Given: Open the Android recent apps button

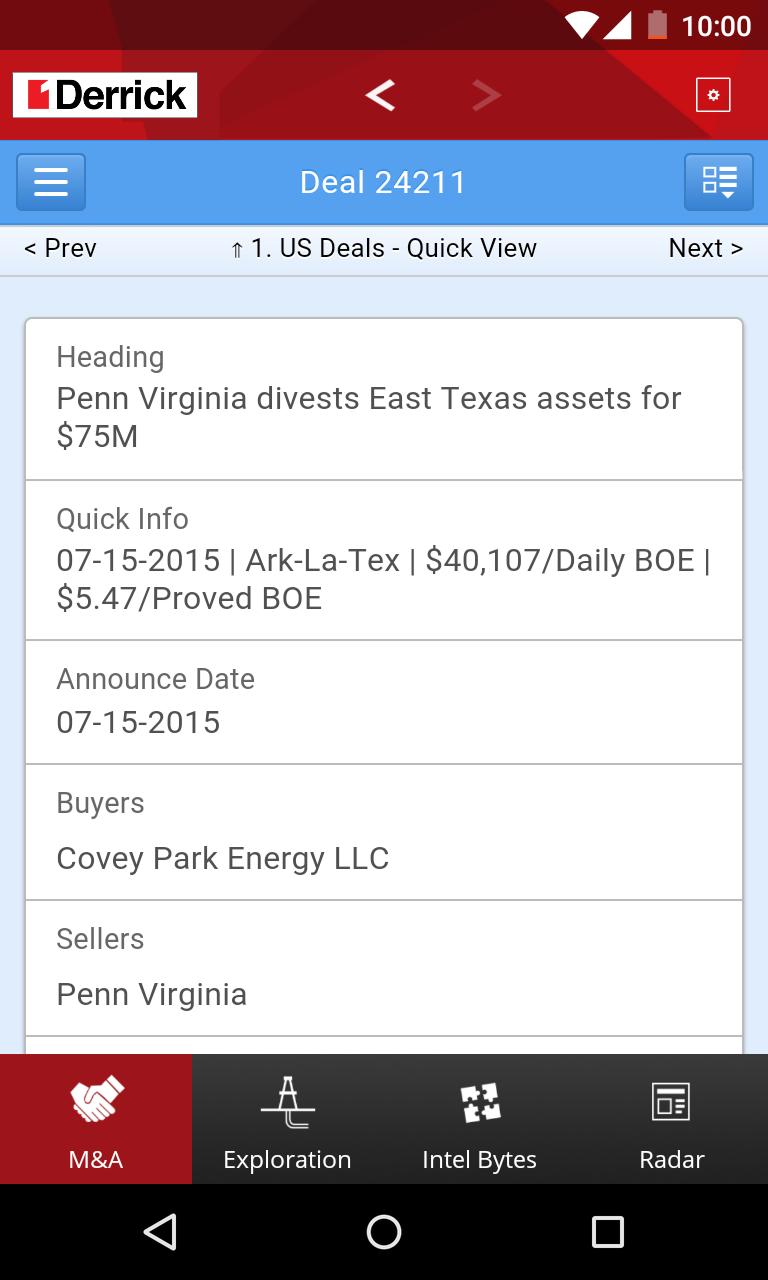Looking at the screenshot, I should pyautogui.click(x=607, y=1232).
